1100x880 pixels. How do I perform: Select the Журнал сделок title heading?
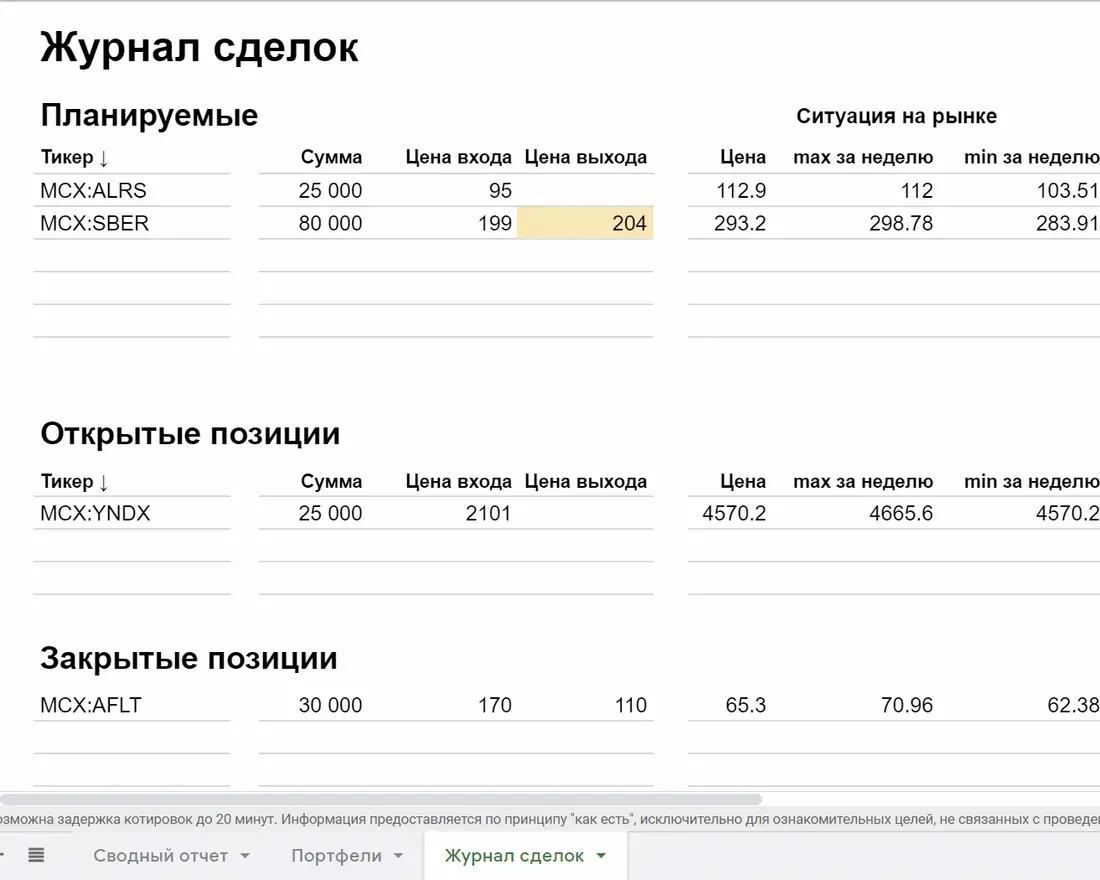199,48
